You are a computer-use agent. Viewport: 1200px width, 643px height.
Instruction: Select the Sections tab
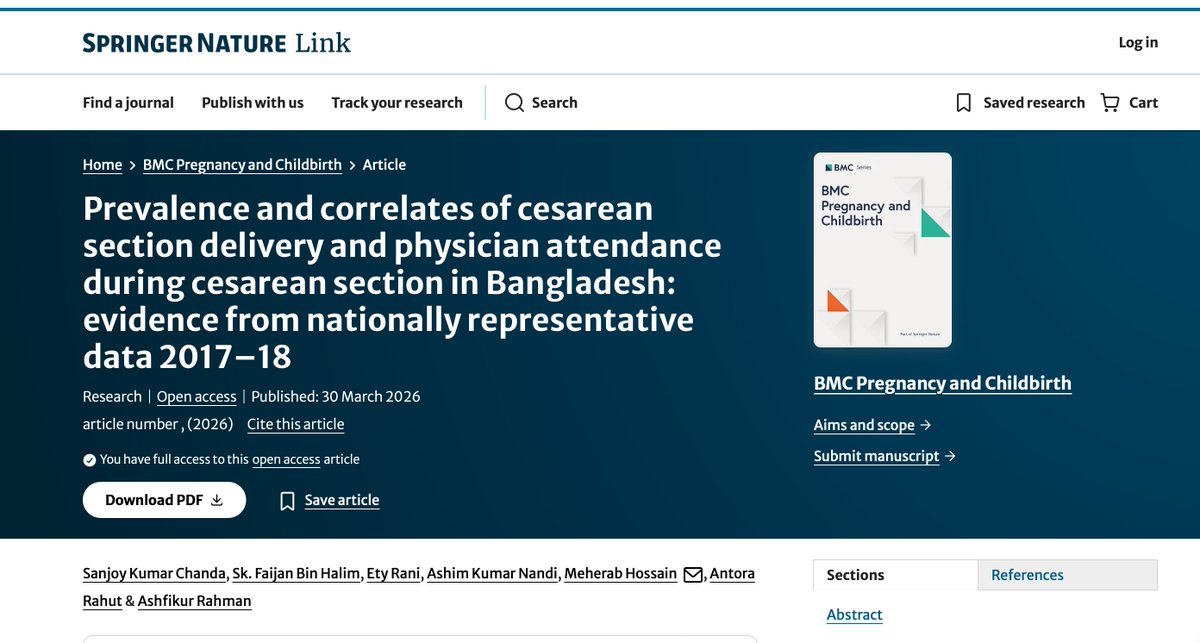(896, 575)
